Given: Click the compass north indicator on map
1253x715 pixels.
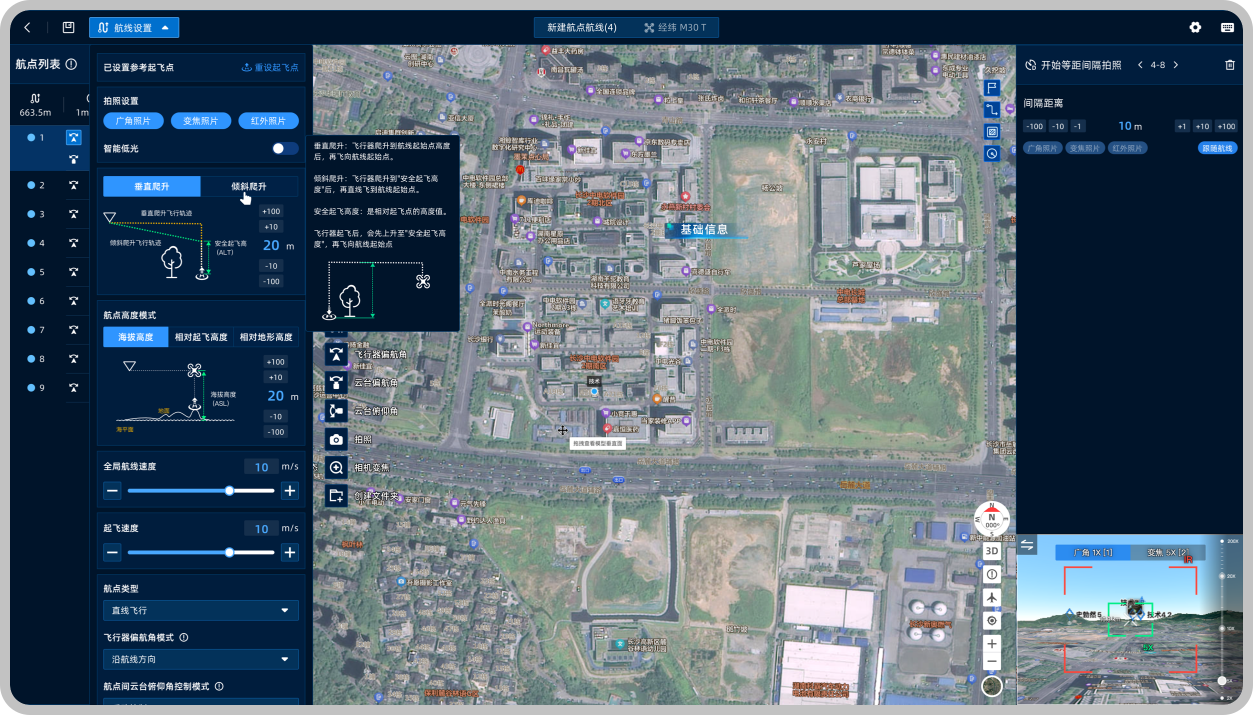Looking at the screenshot, I should pos(992,518).
